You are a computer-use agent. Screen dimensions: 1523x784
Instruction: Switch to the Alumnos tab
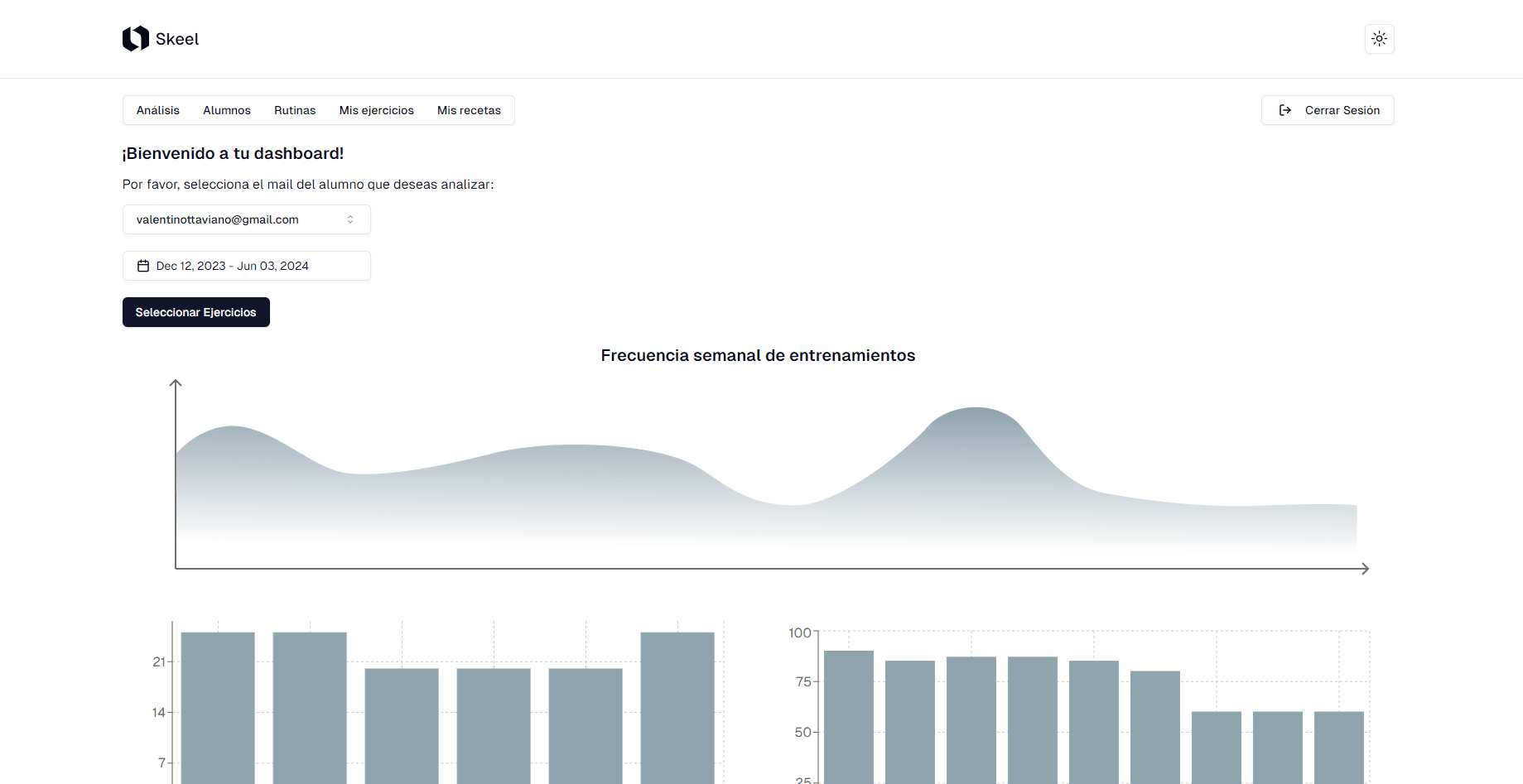click(227, 110)
